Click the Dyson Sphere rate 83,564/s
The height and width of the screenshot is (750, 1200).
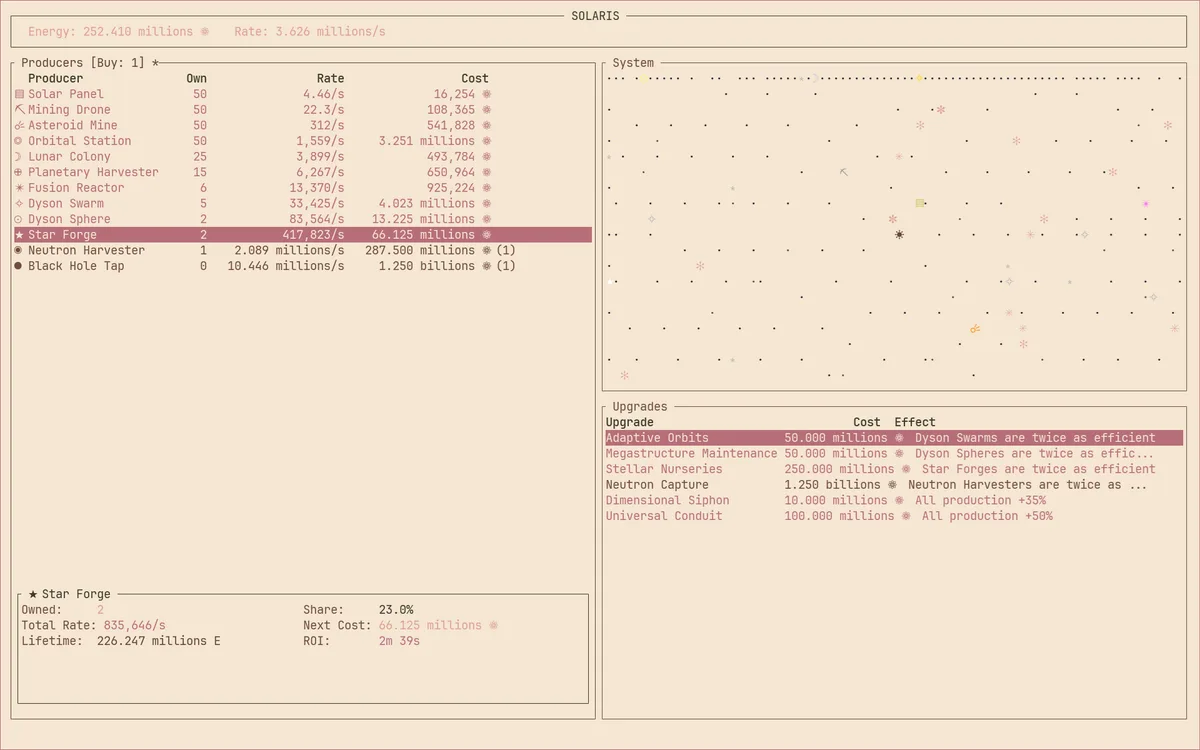[317, 219]
